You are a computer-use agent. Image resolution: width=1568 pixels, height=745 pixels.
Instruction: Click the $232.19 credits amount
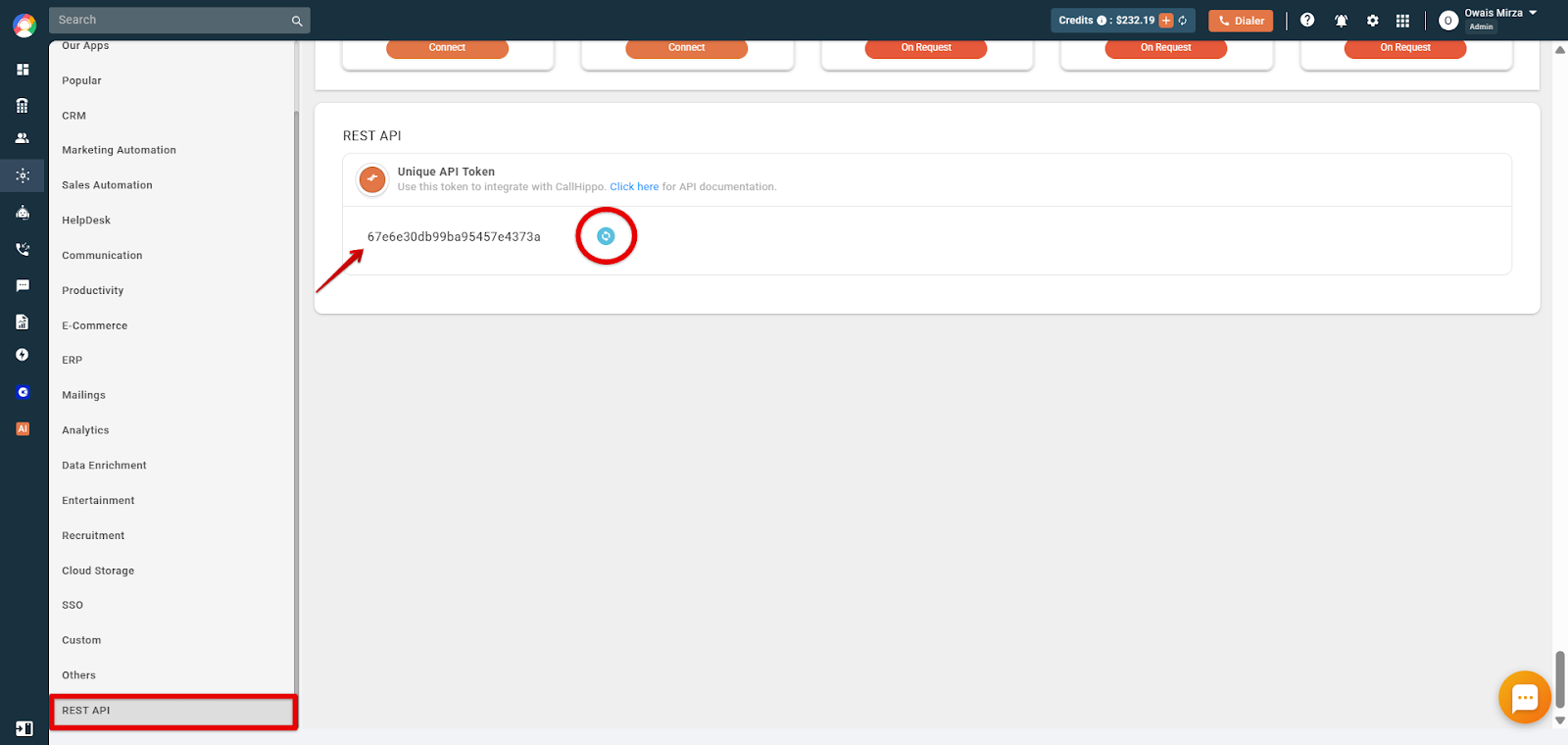tap(1135, 21)
